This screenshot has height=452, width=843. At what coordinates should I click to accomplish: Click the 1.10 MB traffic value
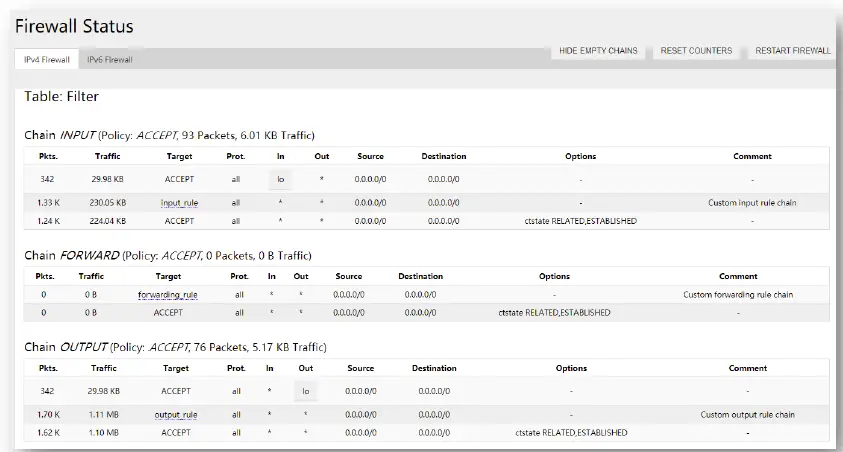104,433
